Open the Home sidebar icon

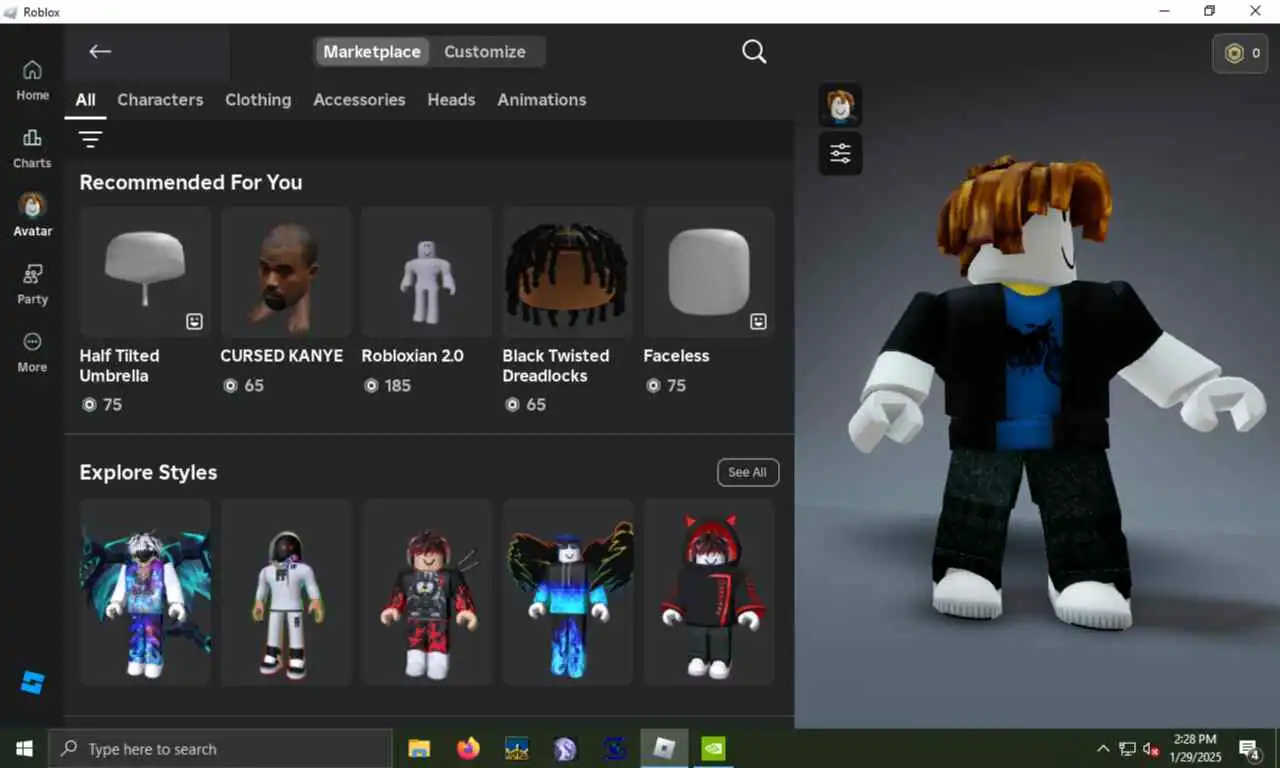[x=32, y=80]
